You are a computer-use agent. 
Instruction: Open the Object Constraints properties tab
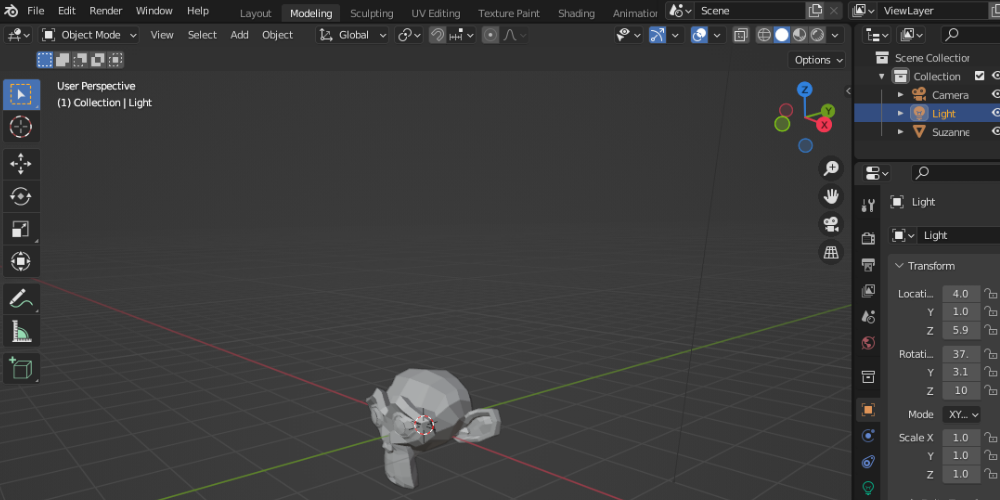tap(868, 462)
